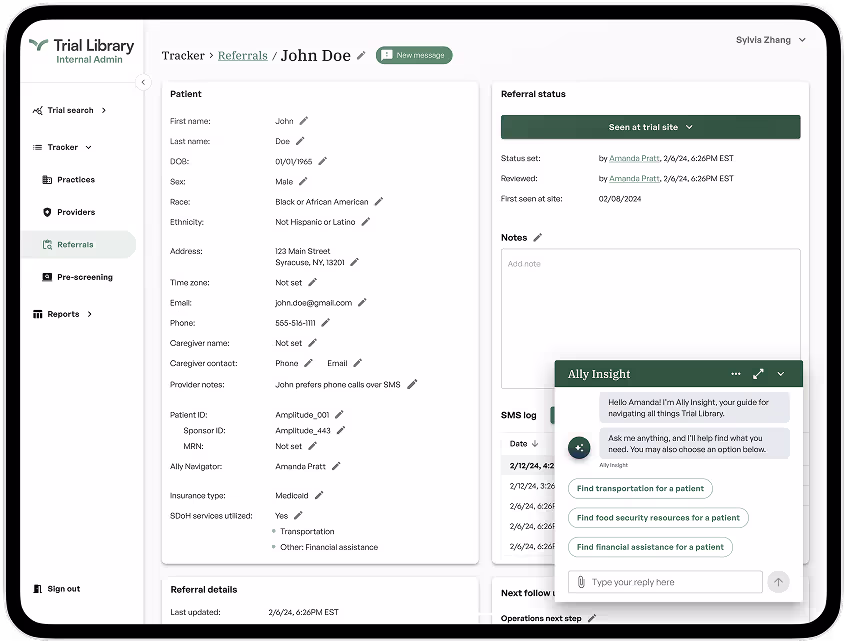Image resolution: width=847 pixels, height=644 pixels.
Task: Click the New message button
Action: point(414,56)
